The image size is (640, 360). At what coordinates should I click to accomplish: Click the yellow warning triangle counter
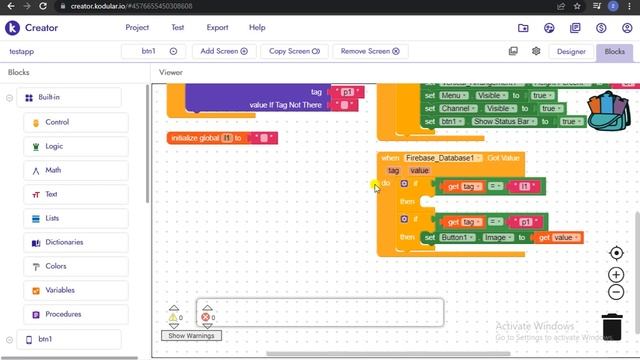coord(173,318)
